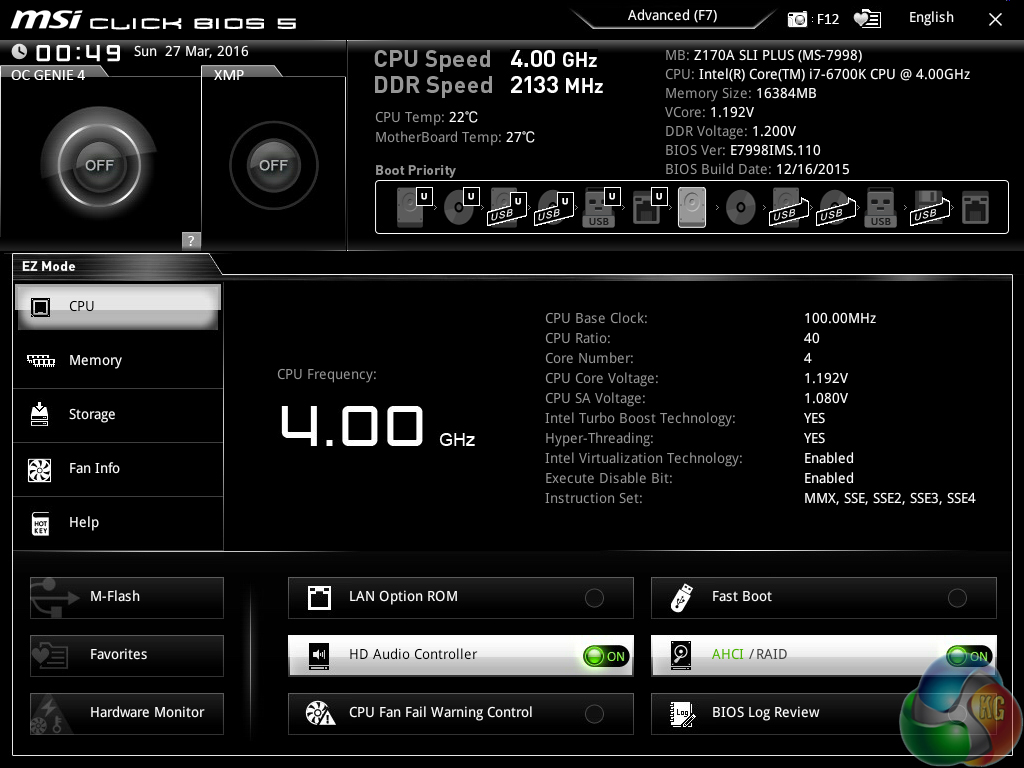This screenshot has width=1024, height=768.
Task: Enable Fast Boot
Action: [x=957, y=598]
